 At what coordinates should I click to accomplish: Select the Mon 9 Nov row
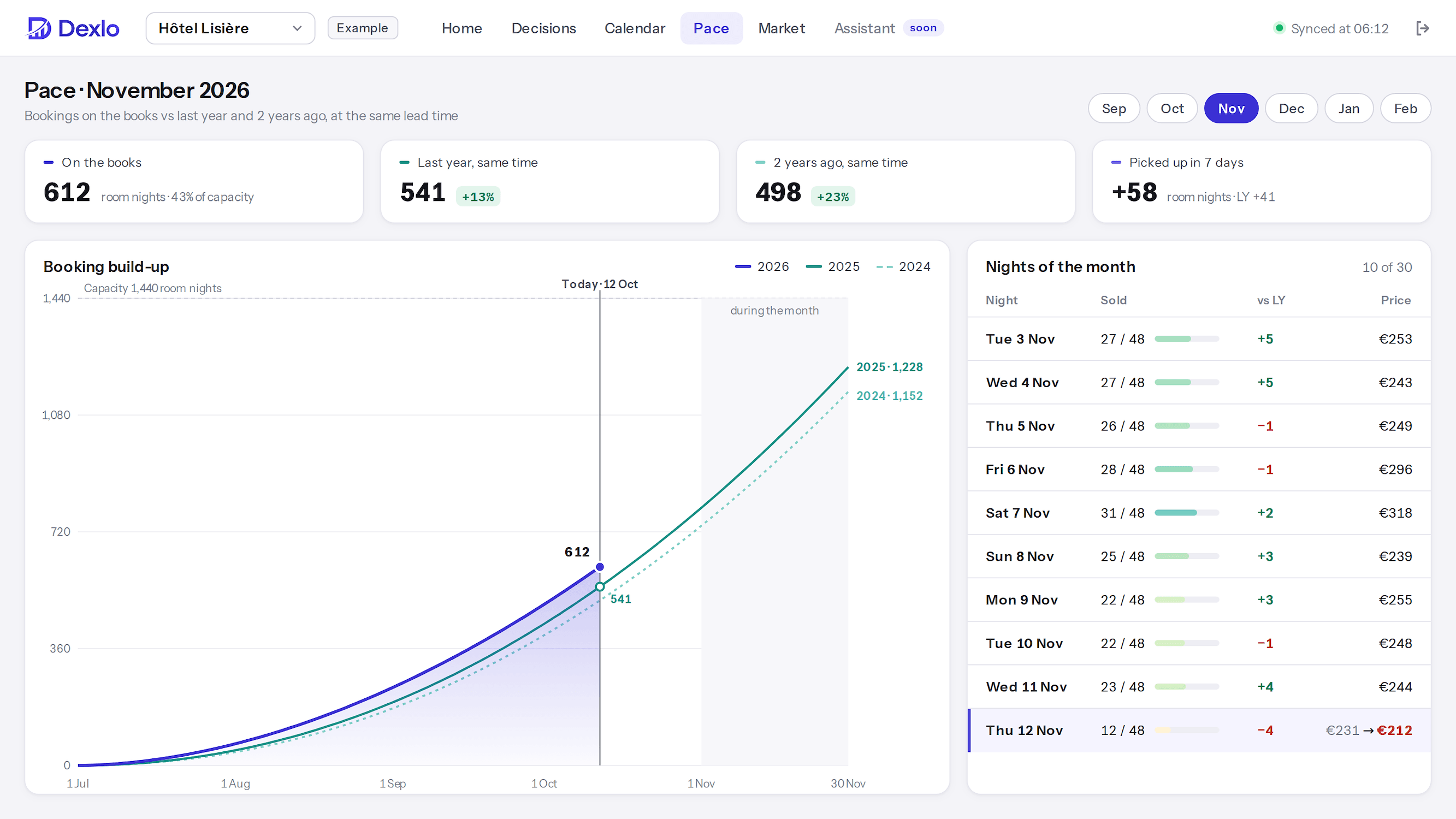(x=1199, y=600)
